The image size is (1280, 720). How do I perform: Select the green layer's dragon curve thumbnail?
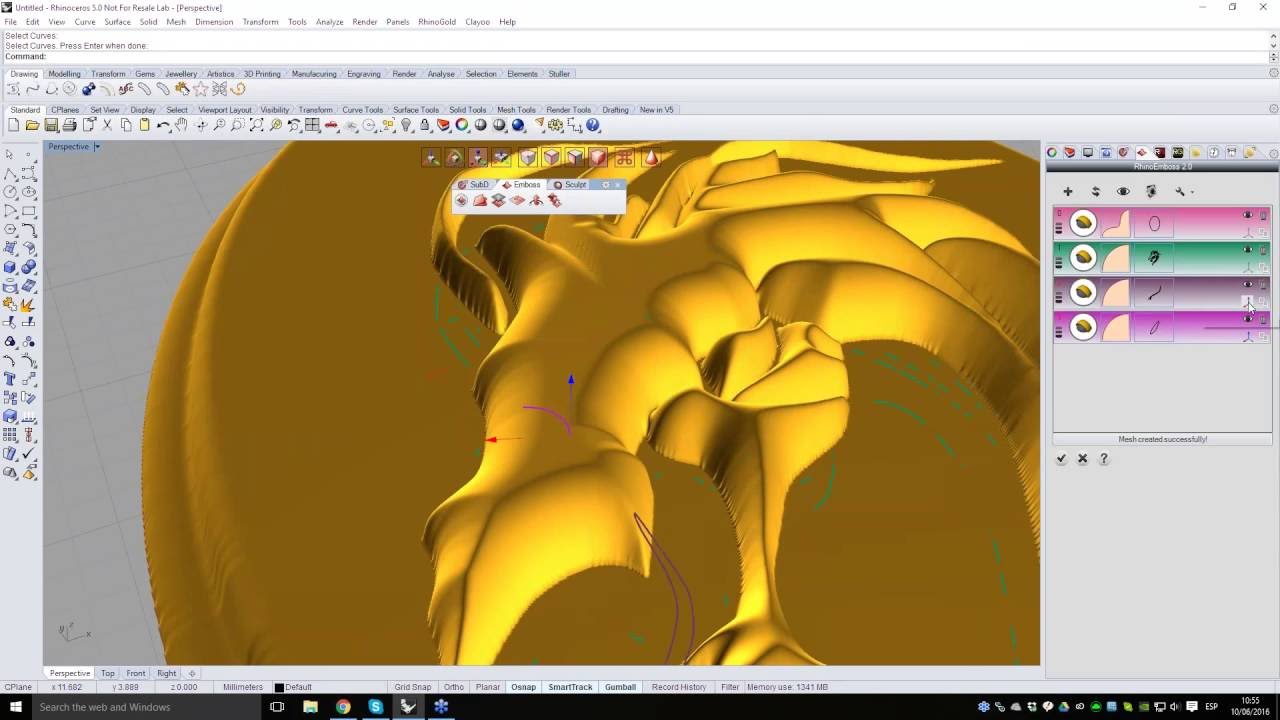(x=1154, y=258)
